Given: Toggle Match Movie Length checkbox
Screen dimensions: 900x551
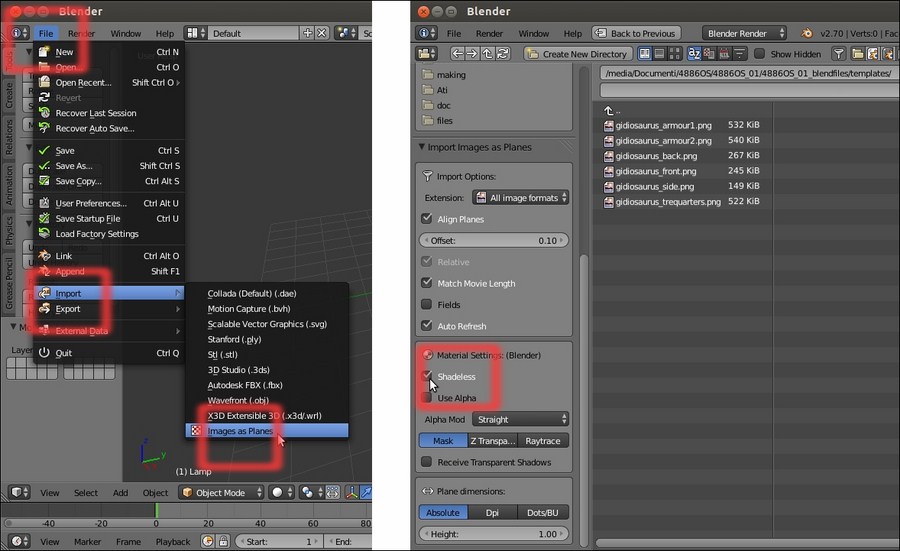Looking at the screenshot, I should point(426,283).
